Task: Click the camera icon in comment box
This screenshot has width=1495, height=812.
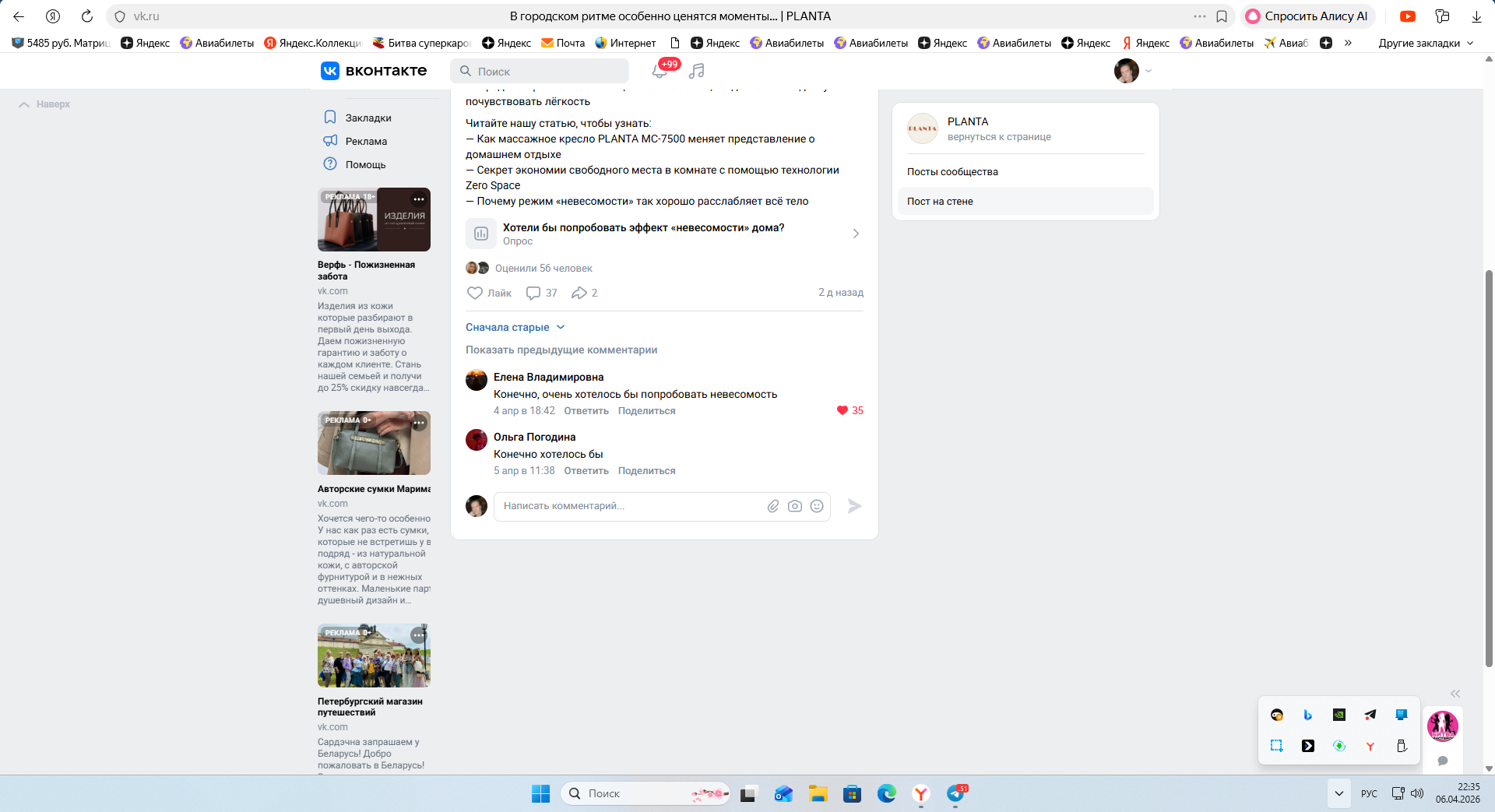Action: click(795, 506)
